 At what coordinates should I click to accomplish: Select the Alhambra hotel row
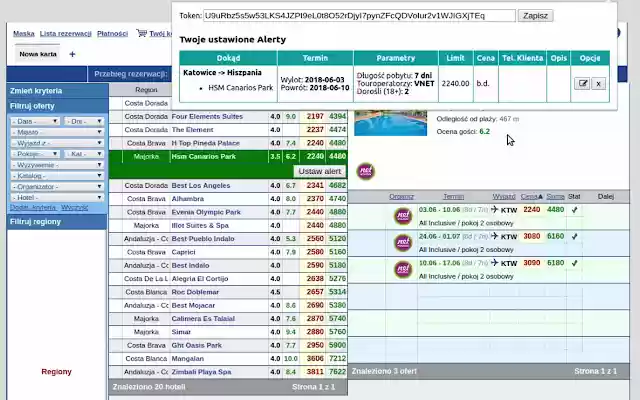(228, 199)
